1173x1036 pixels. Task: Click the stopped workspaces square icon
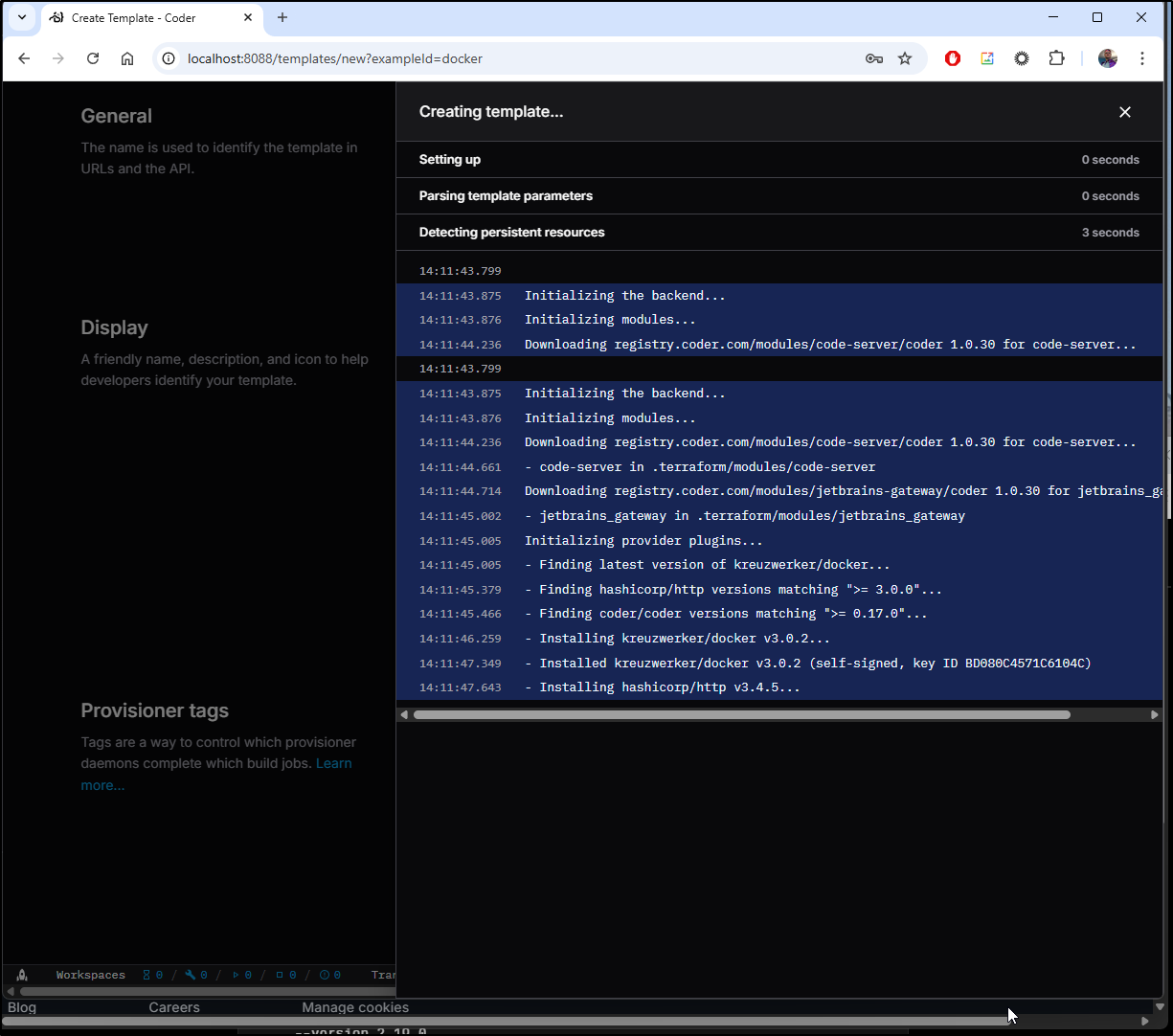pyautogui.click(x=280, y=975)
